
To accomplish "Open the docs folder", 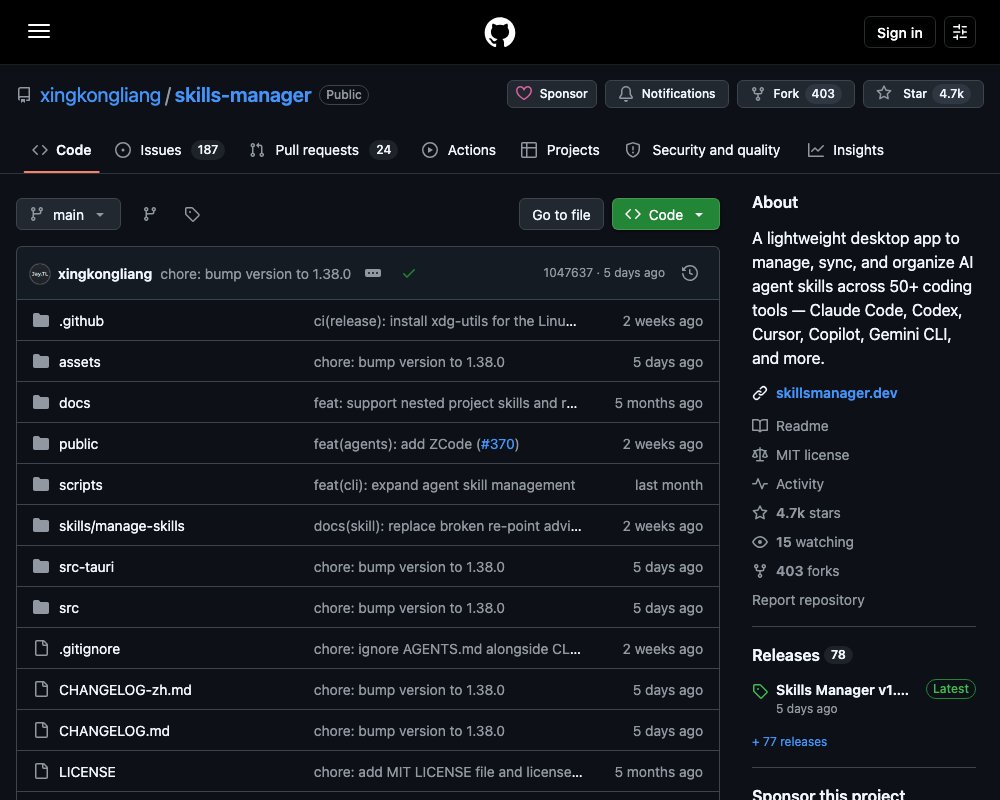I will (x=75, y=403).
